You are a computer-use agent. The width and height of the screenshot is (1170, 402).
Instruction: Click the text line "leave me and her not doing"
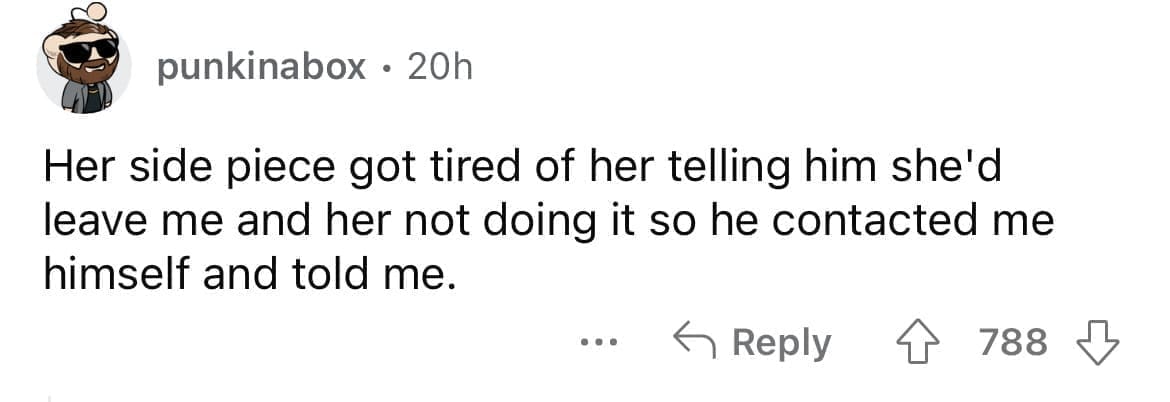tap(547, 221)
